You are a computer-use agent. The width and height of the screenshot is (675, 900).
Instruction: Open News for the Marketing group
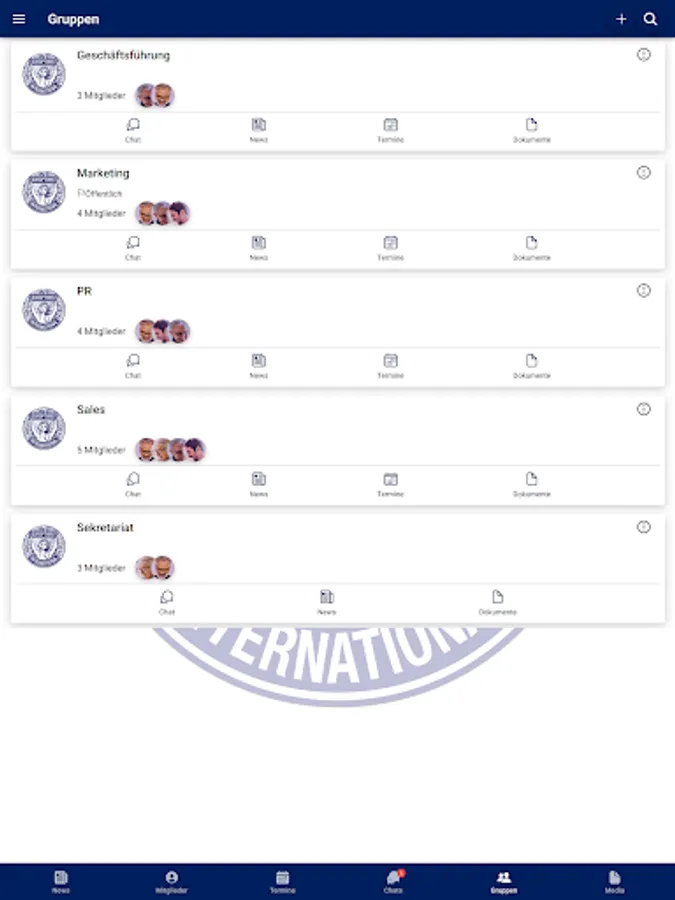click(259, 249)
